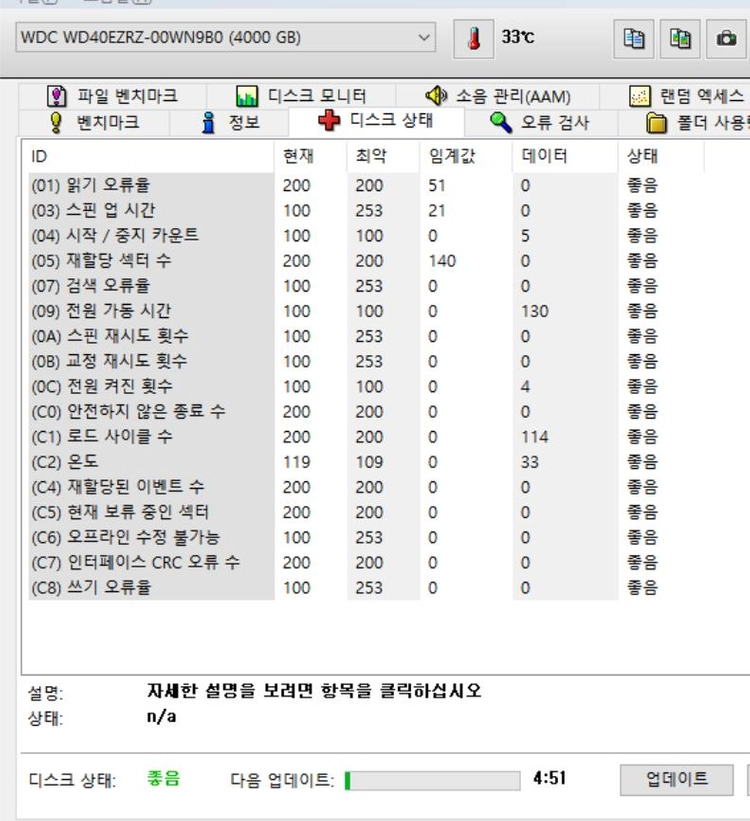Click the camera save screenshot icon

coord(726,38)
